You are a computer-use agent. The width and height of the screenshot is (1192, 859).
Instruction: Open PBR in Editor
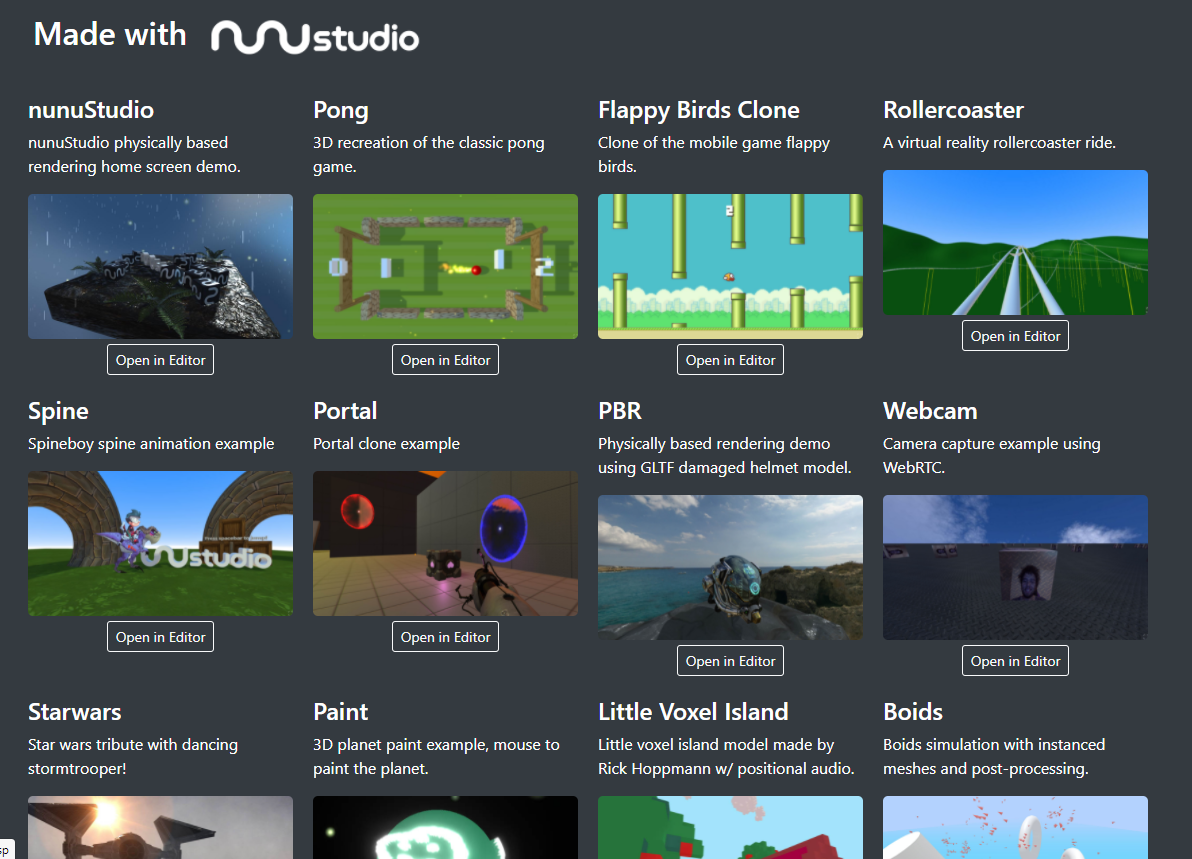(731, 661)
